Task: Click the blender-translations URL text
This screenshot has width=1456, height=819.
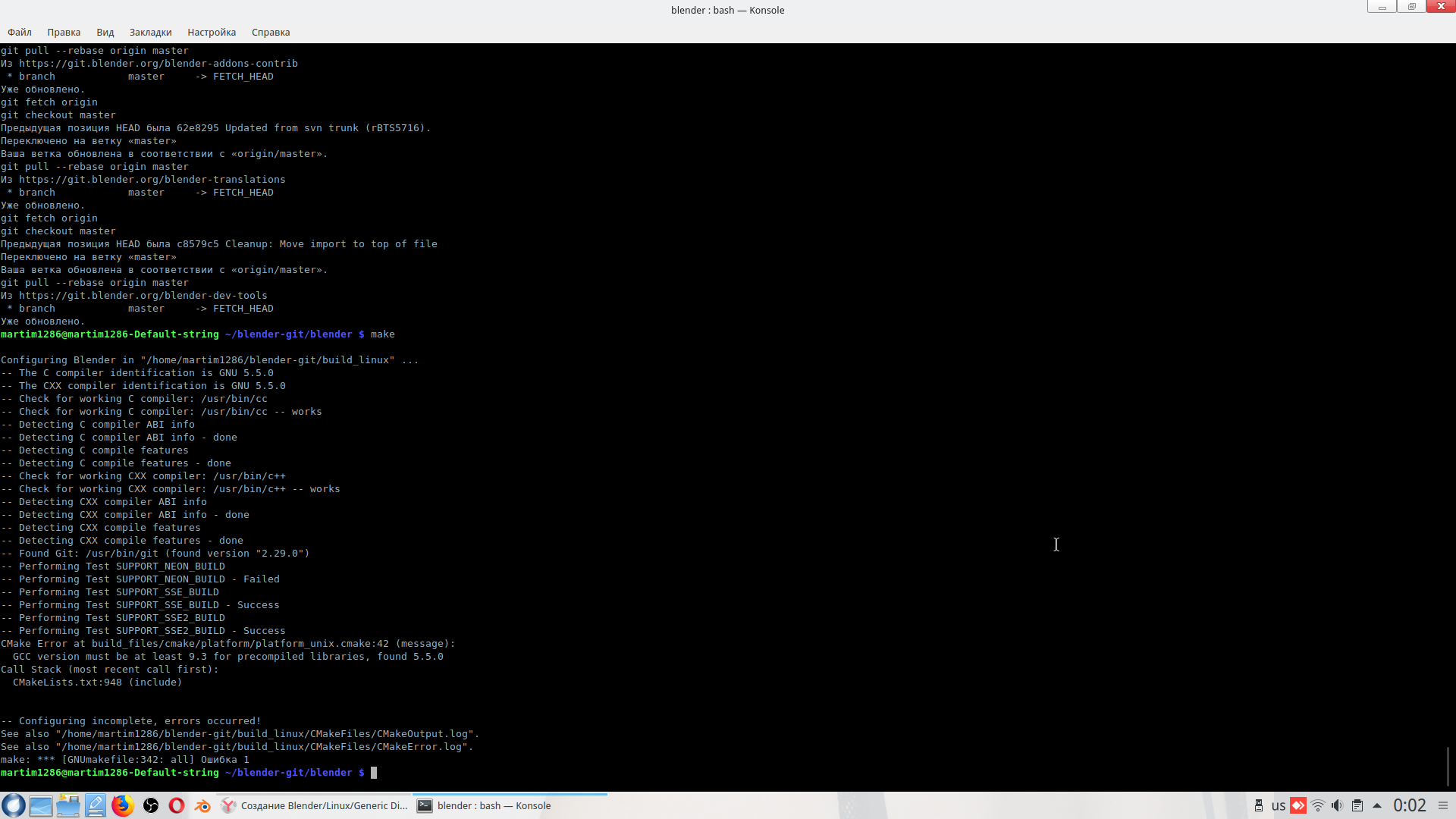Action: pyautogui.click(x=152, y=180)
